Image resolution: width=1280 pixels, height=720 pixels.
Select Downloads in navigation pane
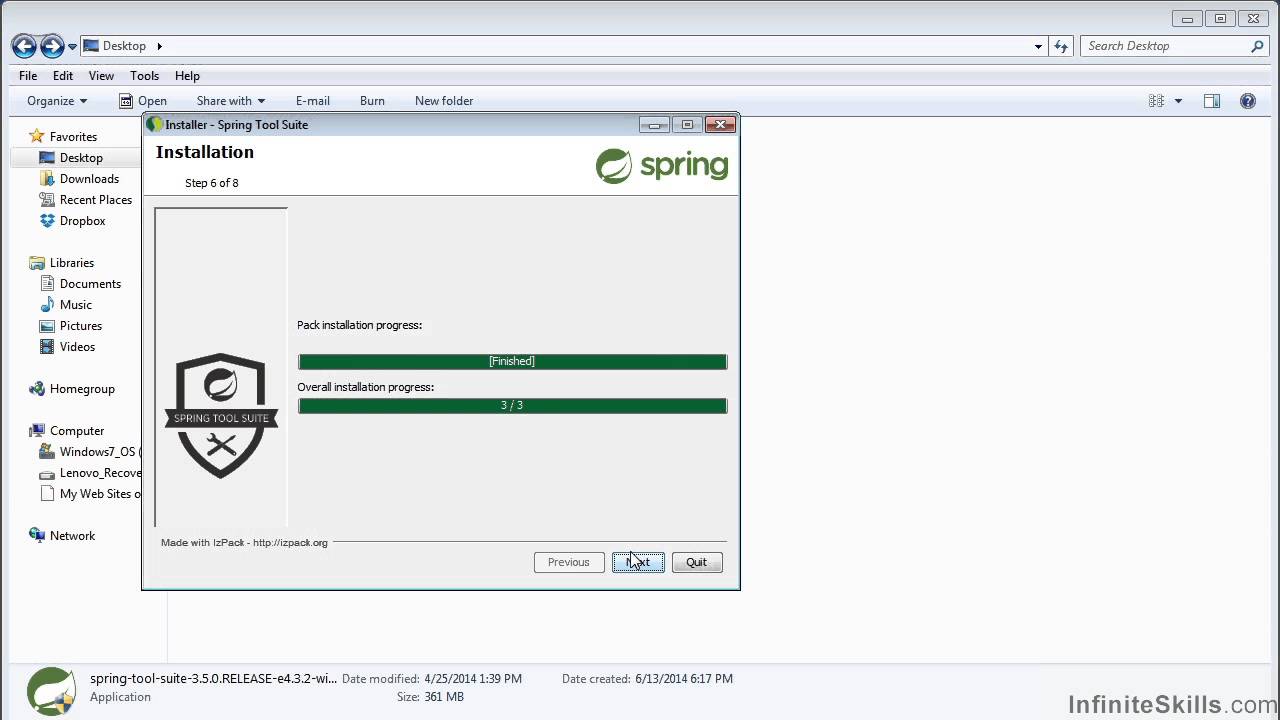pyautogui.click(x=89, y=179)
